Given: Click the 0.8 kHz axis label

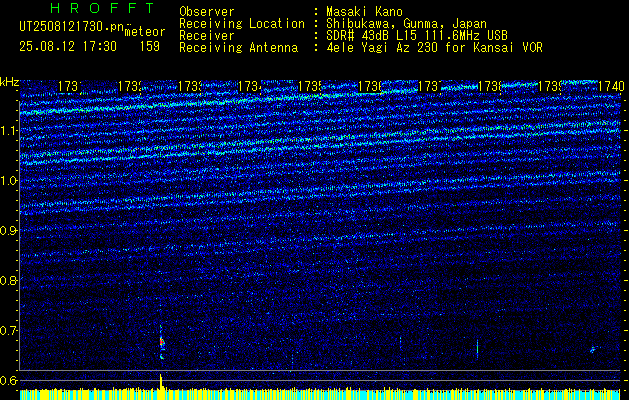Looking at the screenshot, I should click(8, 280).
